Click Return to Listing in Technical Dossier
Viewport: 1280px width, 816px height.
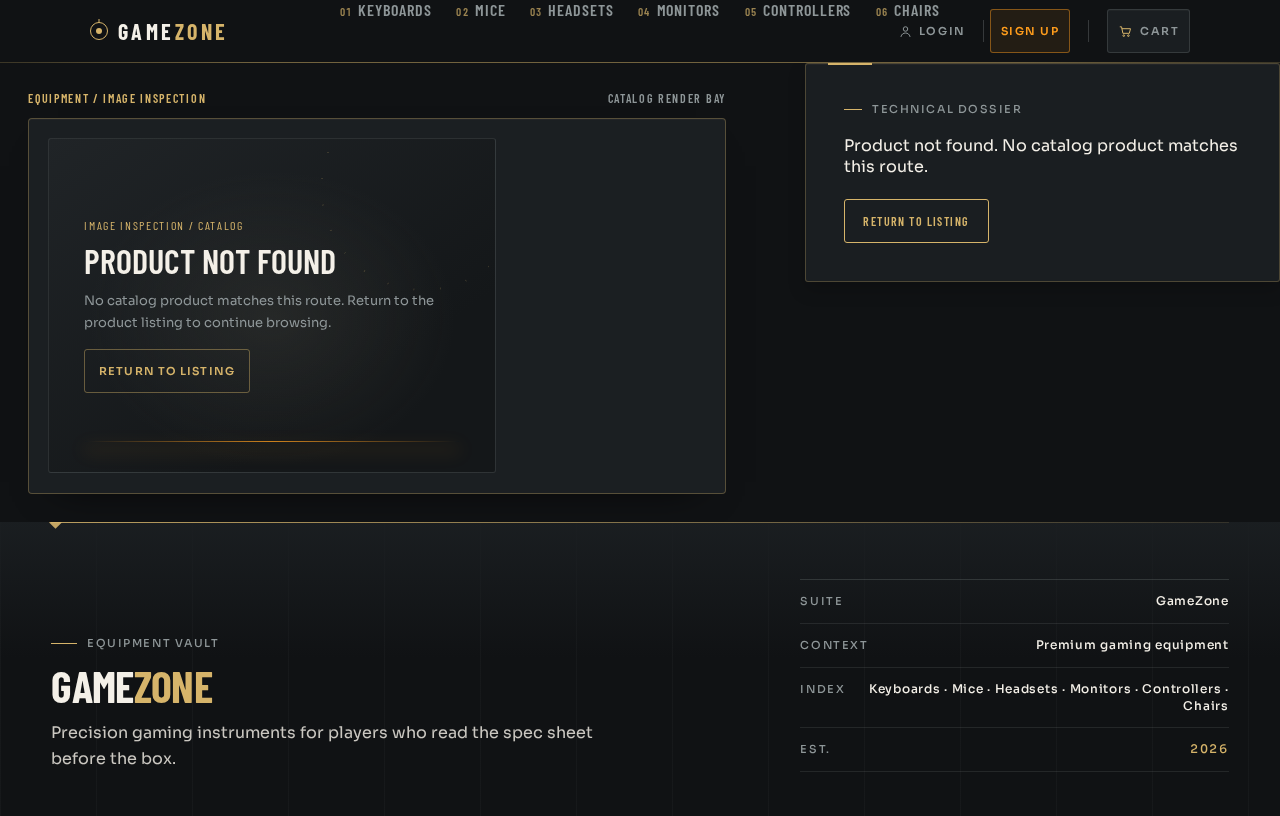(x=916, y=221)
